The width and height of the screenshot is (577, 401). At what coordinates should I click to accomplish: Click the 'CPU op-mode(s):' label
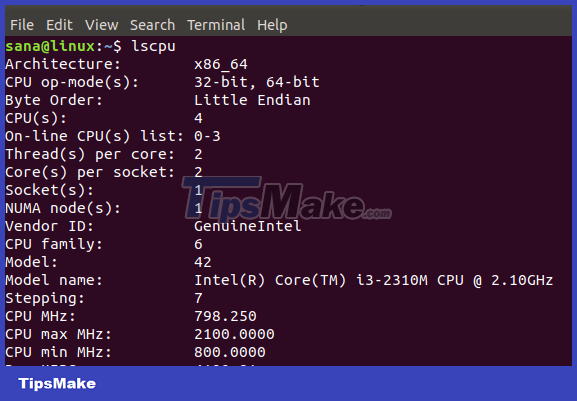[x=72, y=82]
